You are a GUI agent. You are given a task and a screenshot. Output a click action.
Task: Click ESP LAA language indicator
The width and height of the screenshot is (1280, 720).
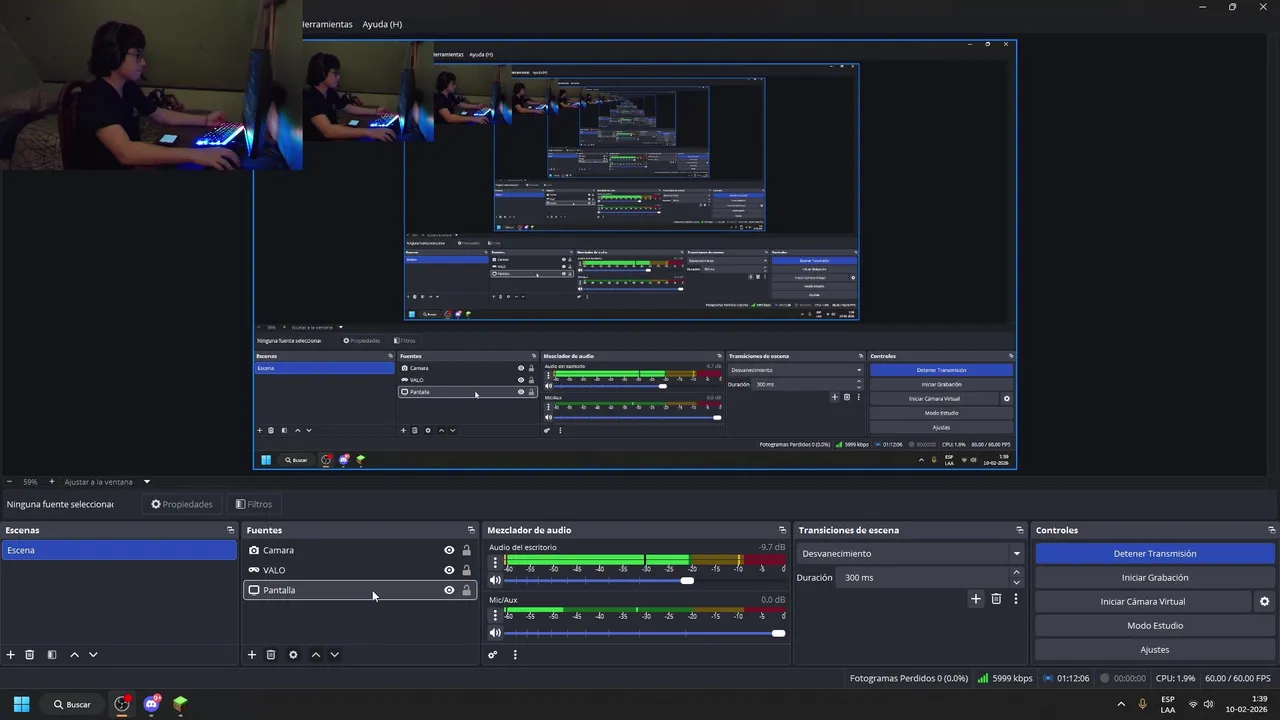1168,705
